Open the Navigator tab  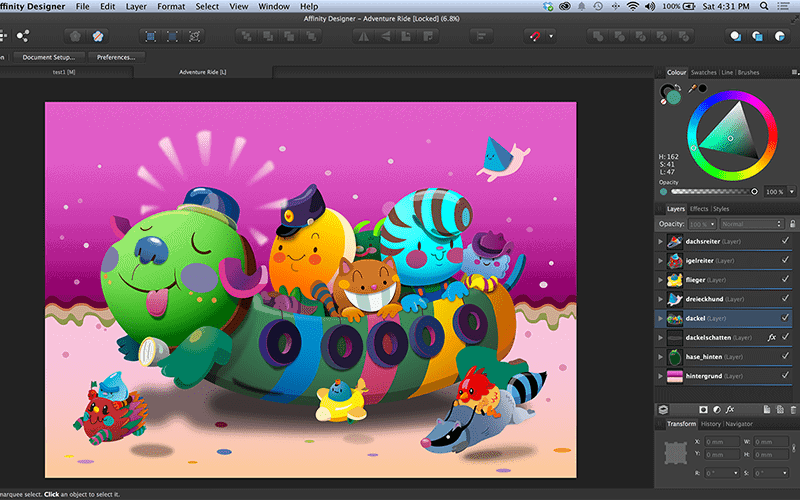(x=739, y=424)
